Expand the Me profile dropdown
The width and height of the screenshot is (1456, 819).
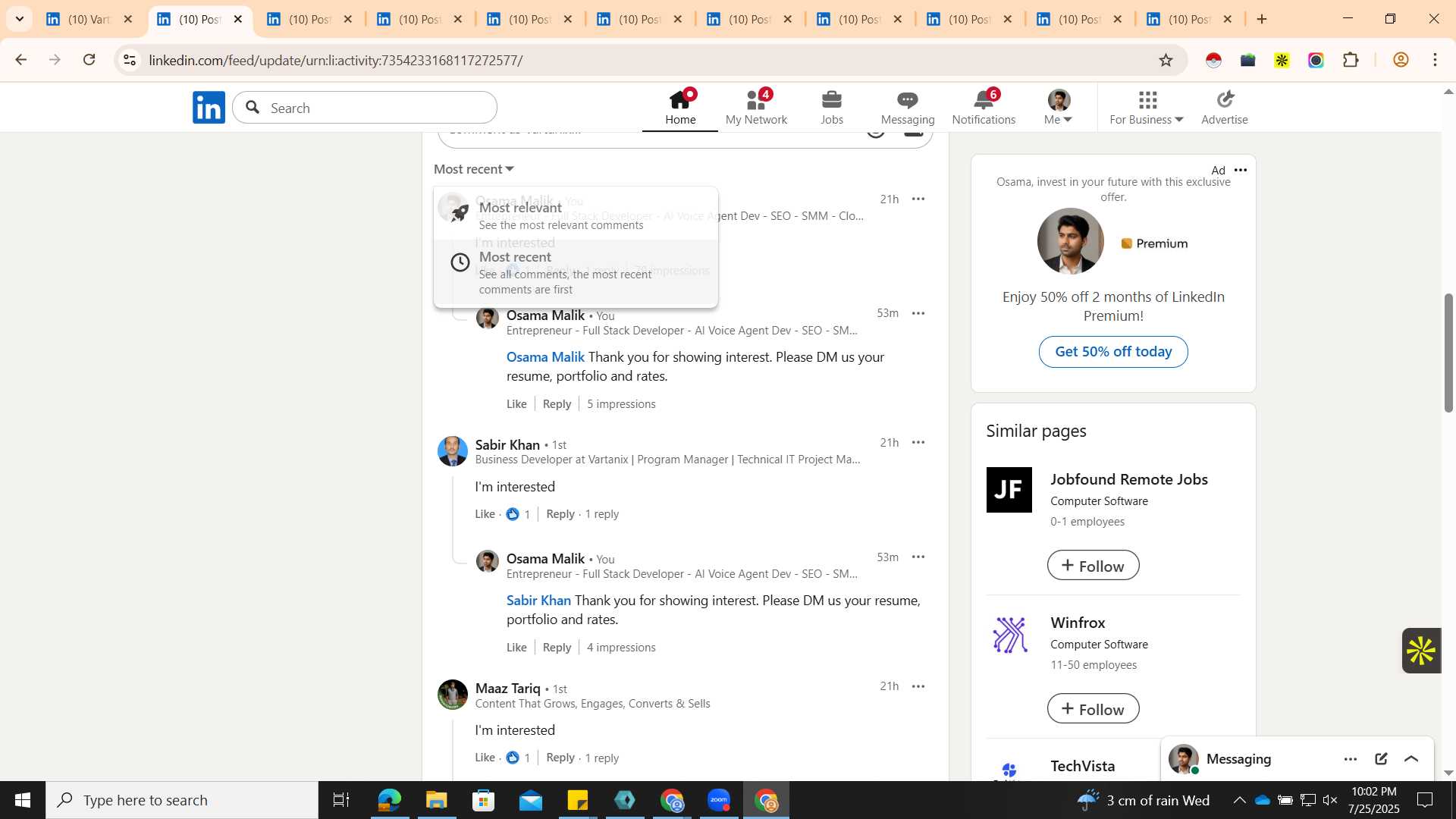pos(1059,108)
